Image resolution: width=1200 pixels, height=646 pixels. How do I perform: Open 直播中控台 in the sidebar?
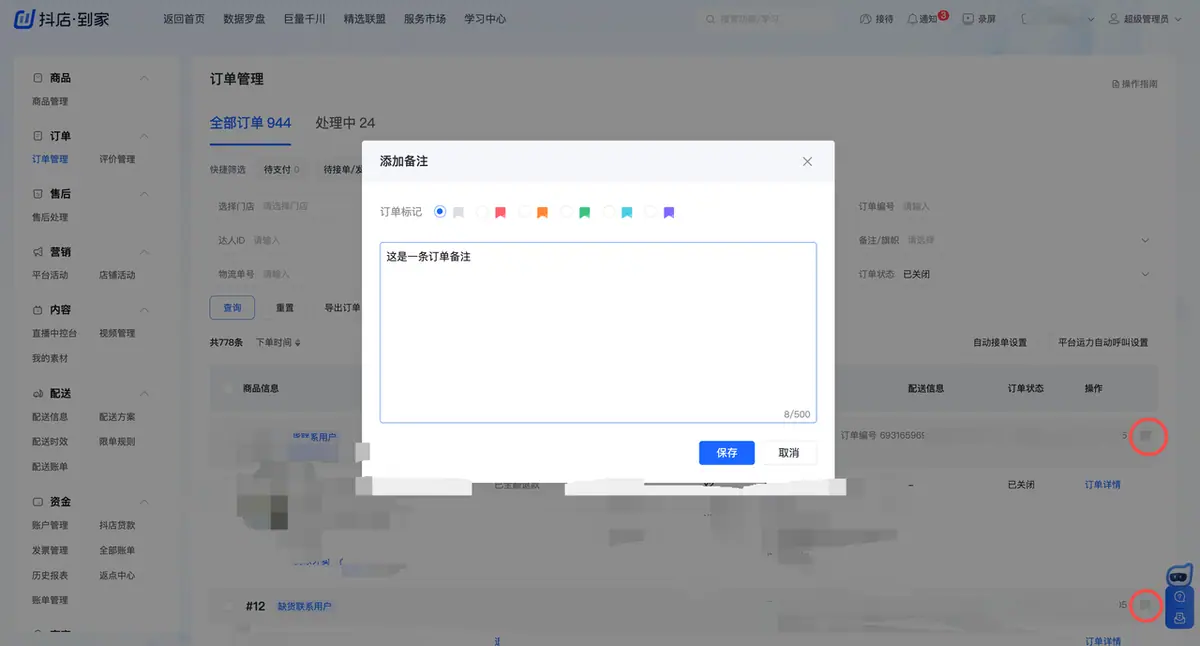pos(54,333)
